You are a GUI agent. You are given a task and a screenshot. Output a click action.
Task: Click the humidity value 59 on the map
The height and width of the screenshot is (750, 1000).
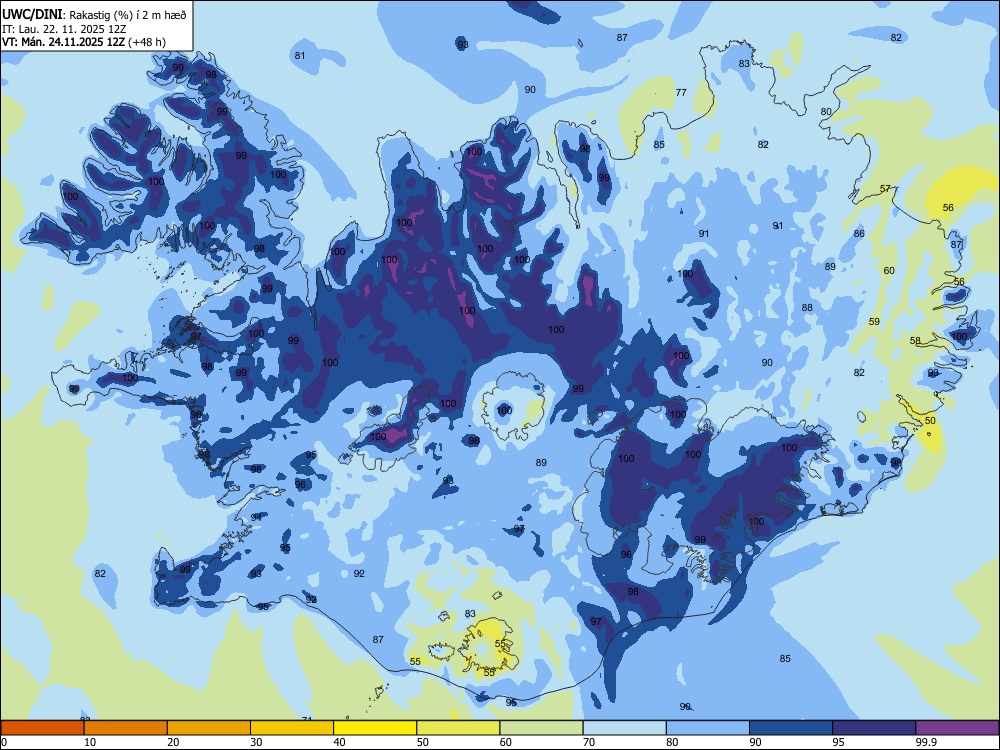tap(874, 321)
